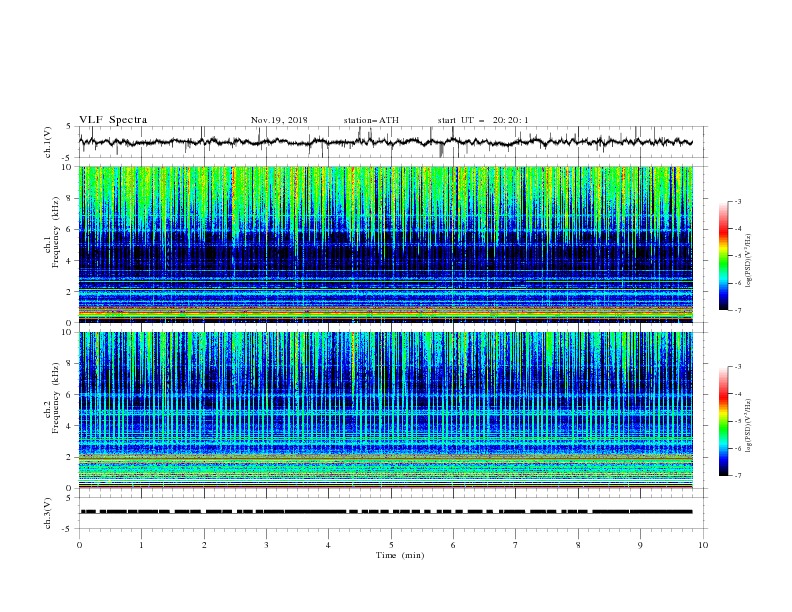Image resolution: width=792 pixels, height=612 pixels.
Task: Click time axis tick label "2"
Action: 204,545
